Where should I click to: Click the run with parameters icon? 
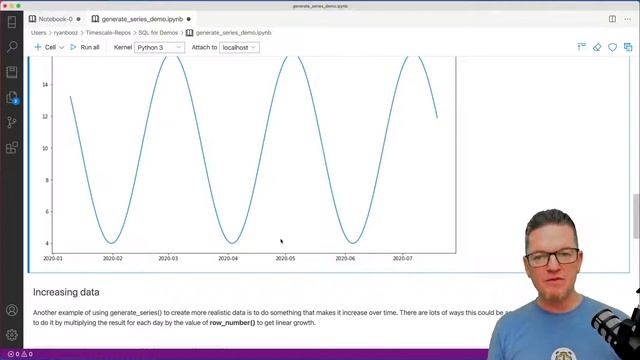(628, 47)
